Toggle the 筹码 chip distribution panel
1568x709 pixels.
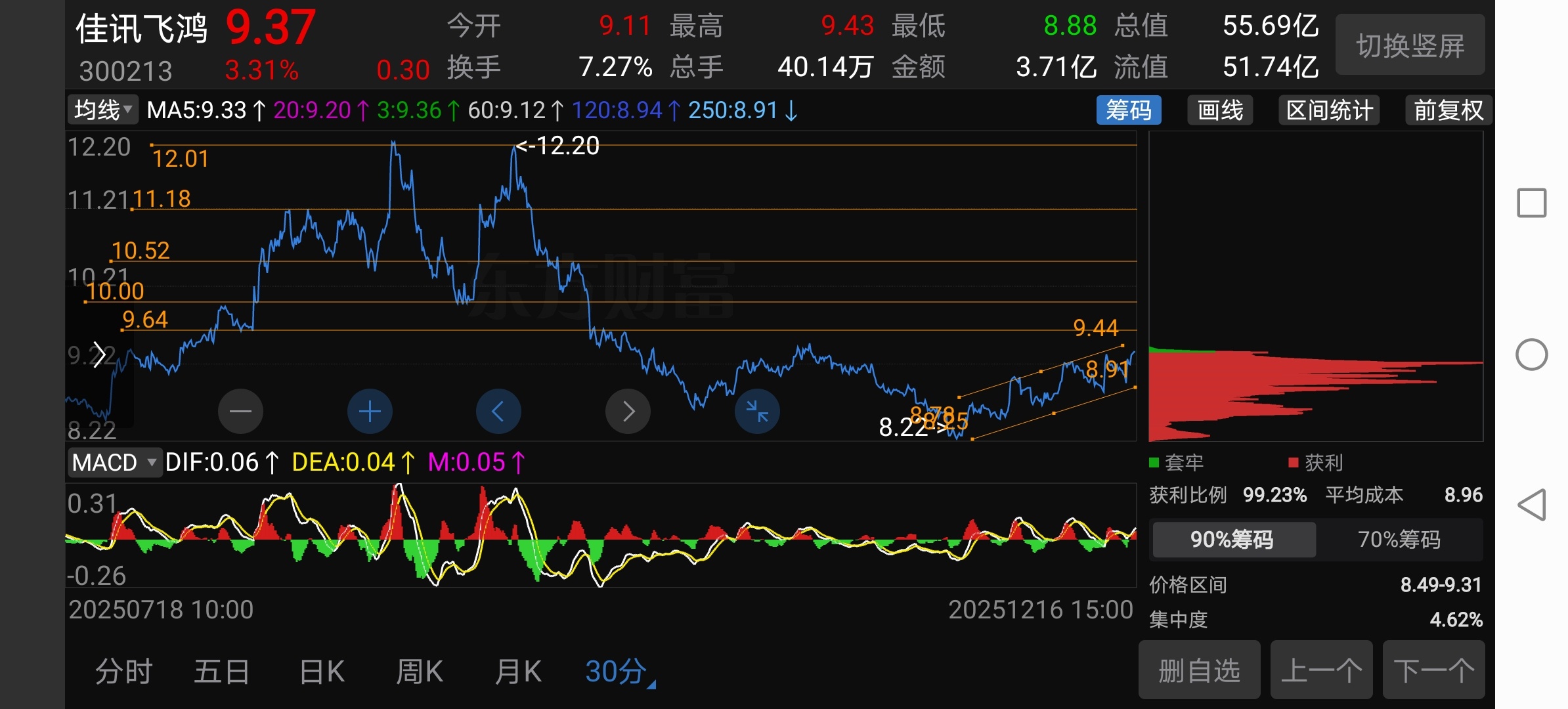tap(1128, 110)
